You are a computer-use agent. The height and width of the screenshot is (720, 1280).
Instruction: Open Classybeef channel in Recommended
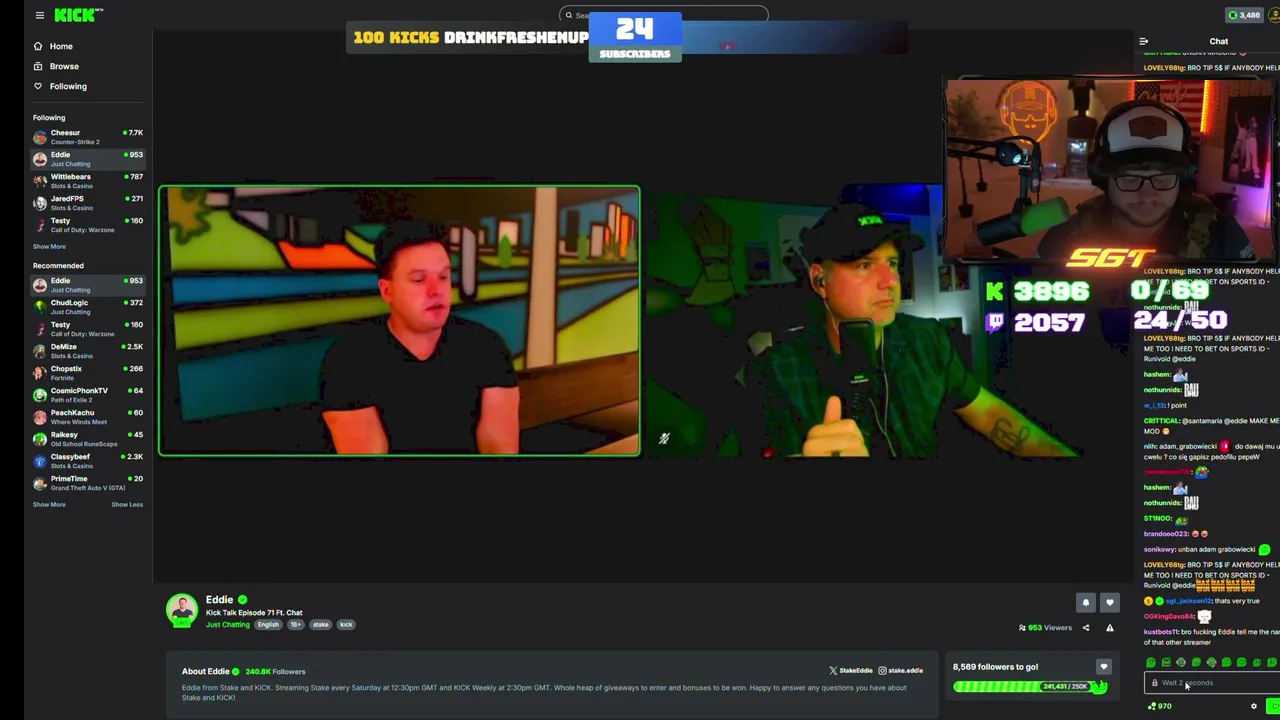pos(88,461)
